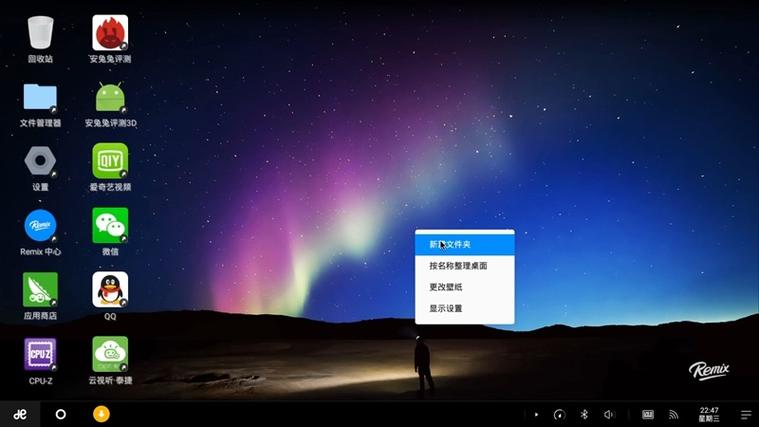Open the Remix start menu button
Image resolution: width=759 pixels, height=427 pixels.
[x=20, y=414]
